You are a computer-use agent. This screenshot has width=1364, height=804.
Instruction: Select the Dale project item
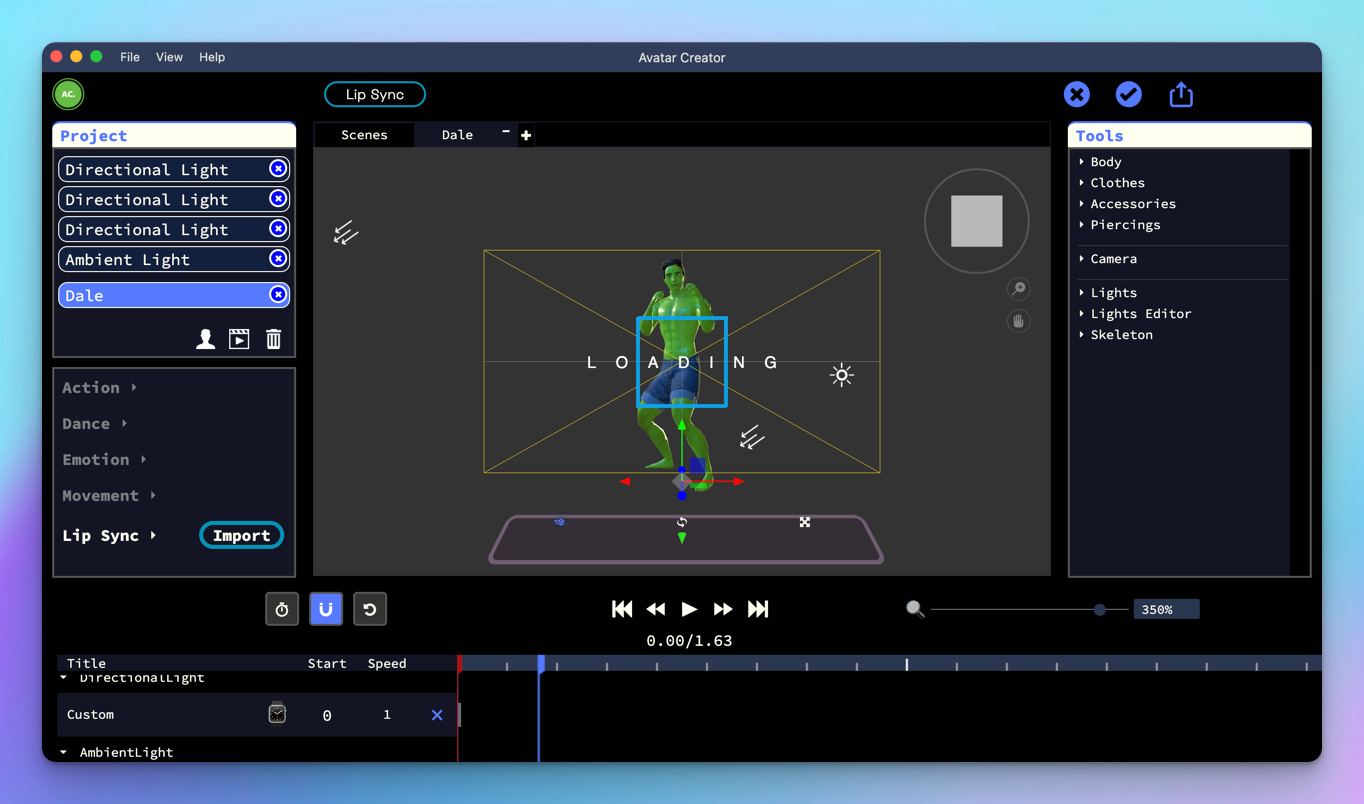[x=174, y=295]
